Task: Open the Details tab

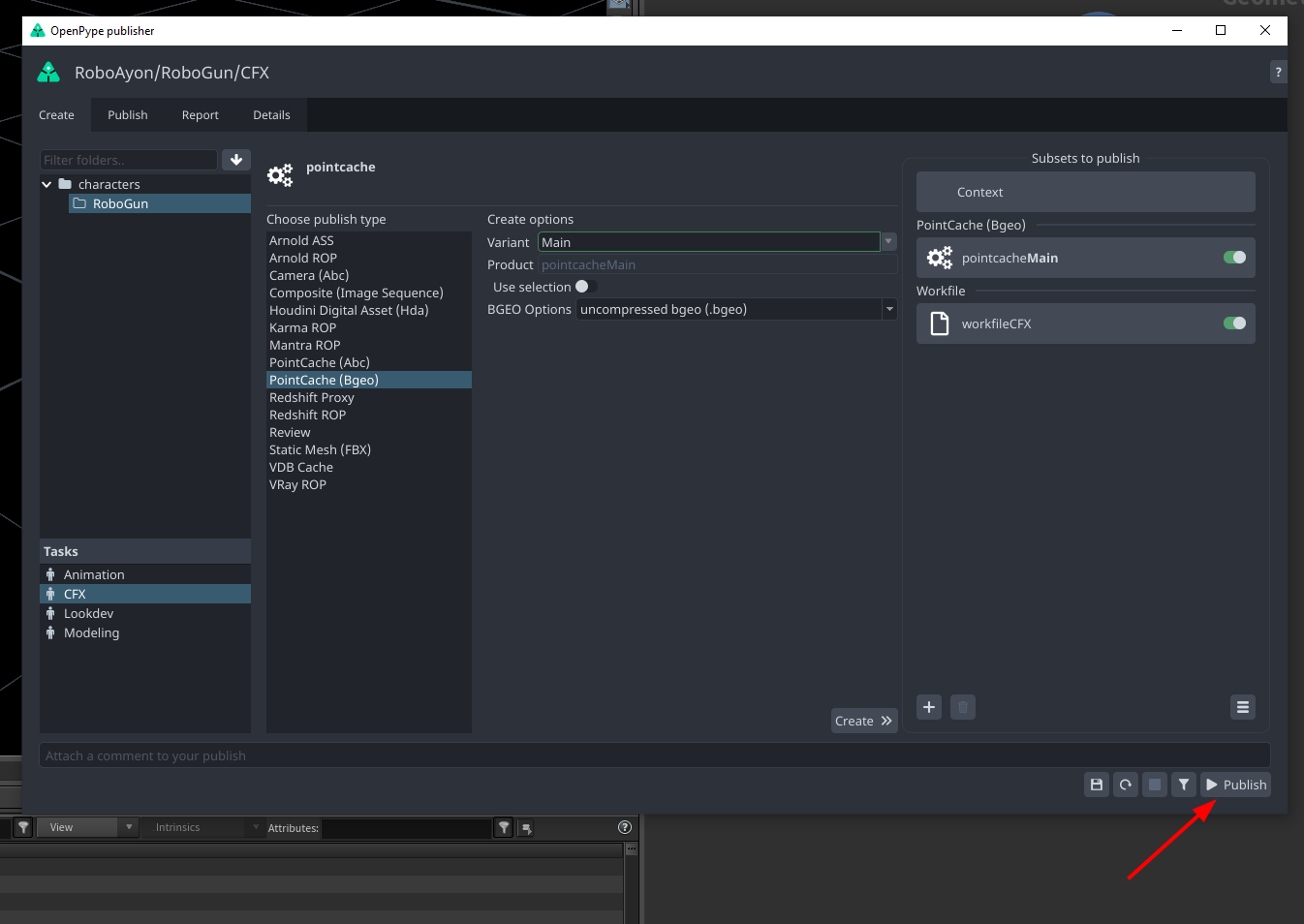Action: click(271, 114)
